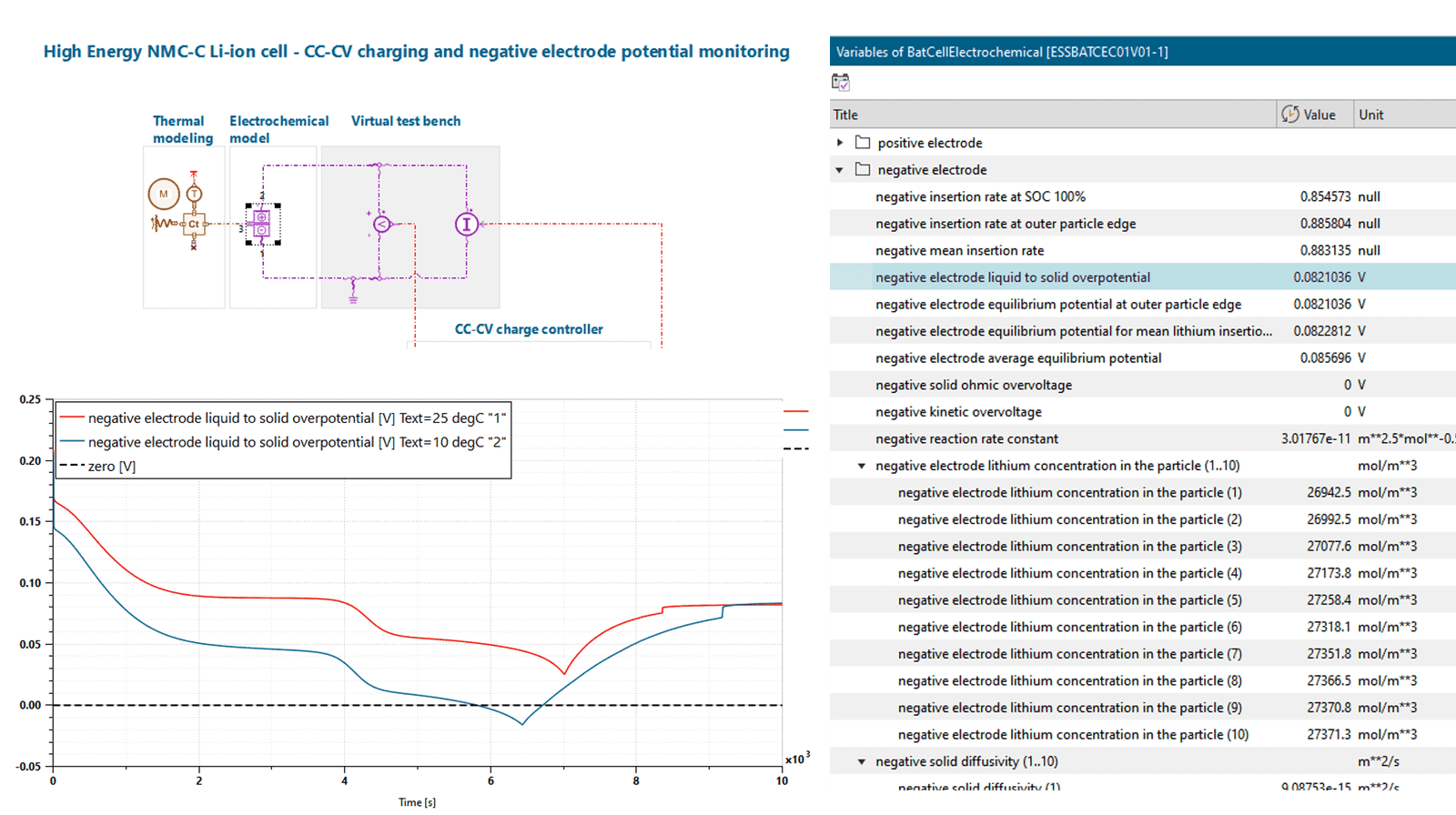
Task: Collapse lithium concentration in the particle (1..10)
Action: 862,466
